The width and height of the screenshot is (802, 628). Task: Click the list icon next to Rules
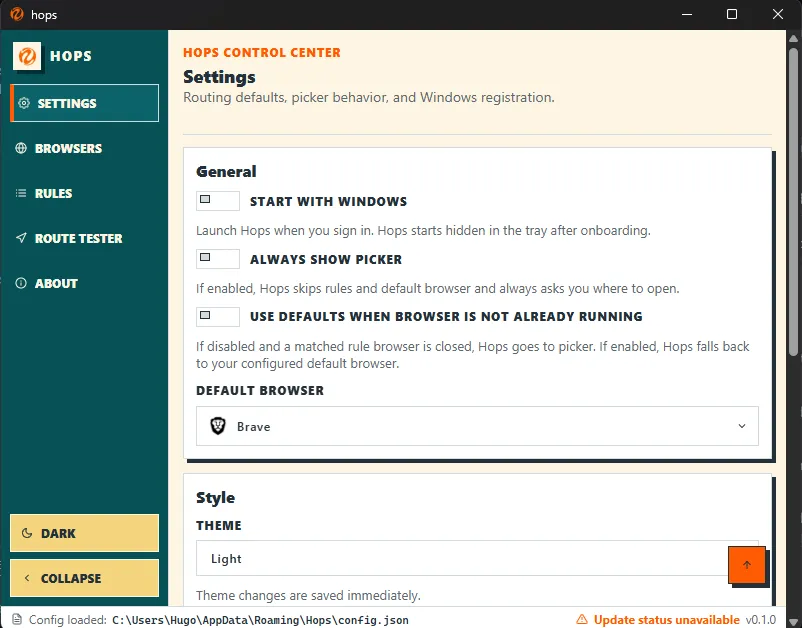point(21,193)
